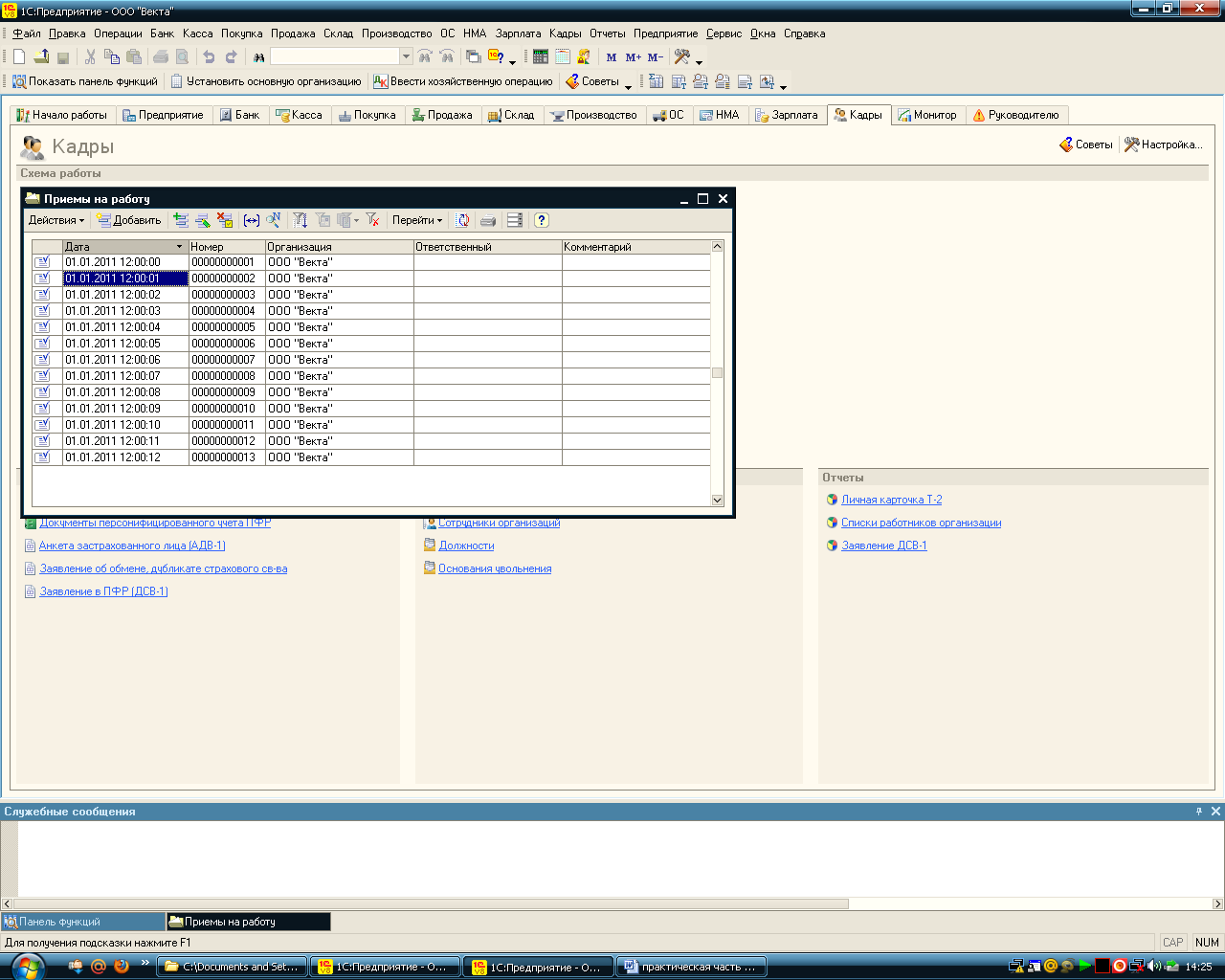This screenshot has height=980, width=1225.
Task: Click the Настройка... button at top right
Action: click(x=1163, y=145)
